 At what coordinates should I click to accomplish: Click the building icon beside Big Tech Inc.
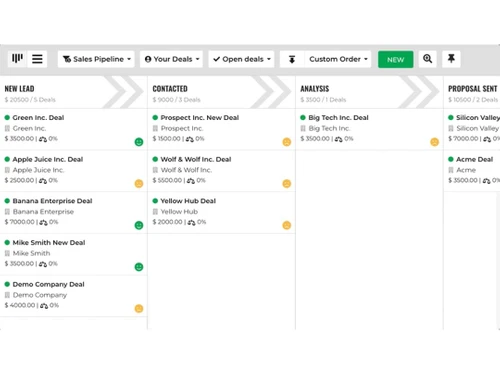coord(303,128)
